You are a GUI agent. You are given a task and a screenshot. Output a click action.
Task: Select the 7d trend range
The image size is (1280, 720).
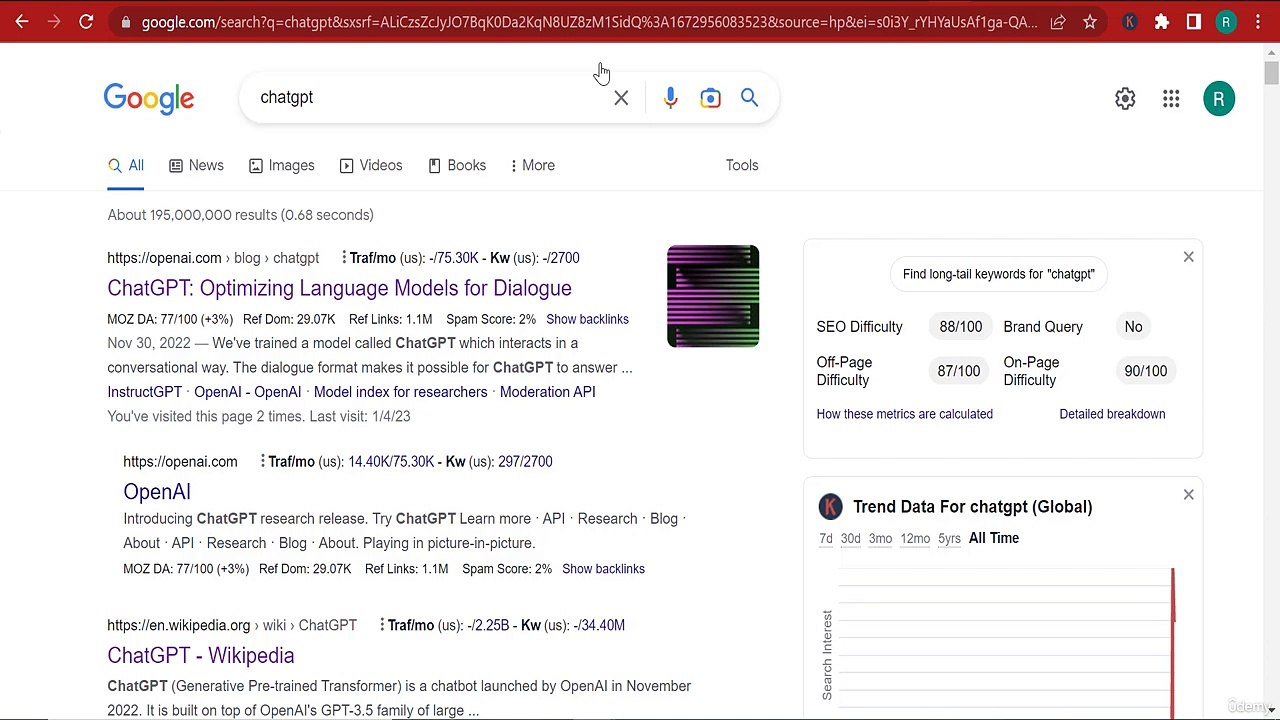[826, 538]
